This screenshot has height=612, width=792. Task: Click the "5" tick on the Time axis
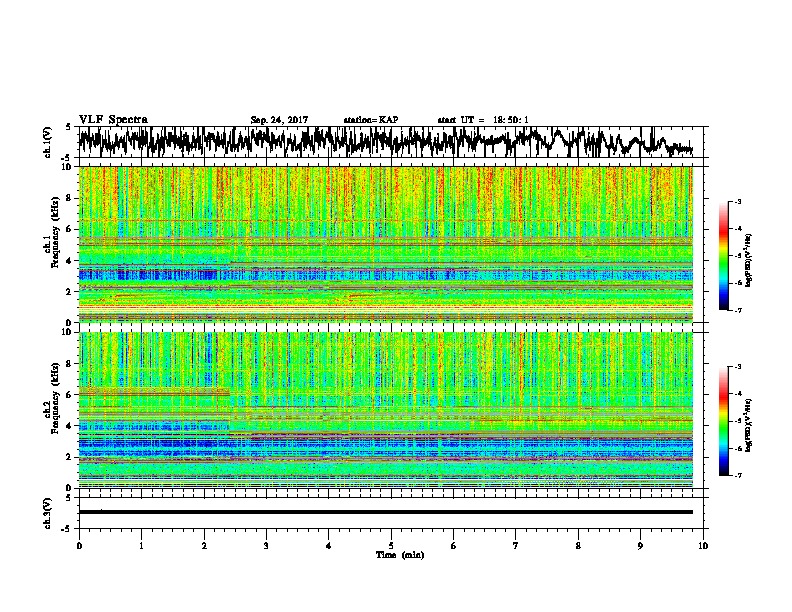click(391, 546)
